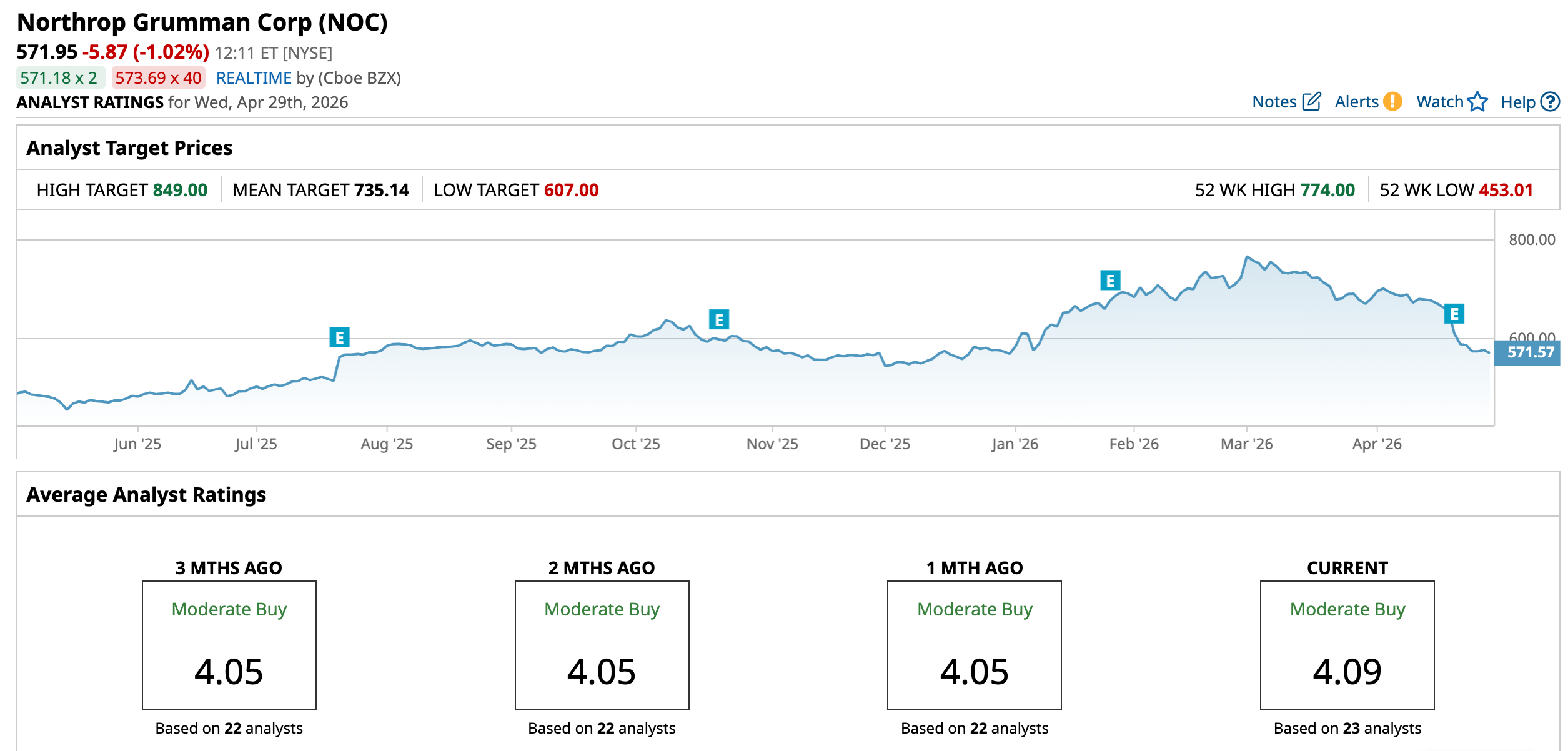The image size is (1568, 751).
Task: Select the 3 MTHS AGO rating box
Action: point(229,645)
